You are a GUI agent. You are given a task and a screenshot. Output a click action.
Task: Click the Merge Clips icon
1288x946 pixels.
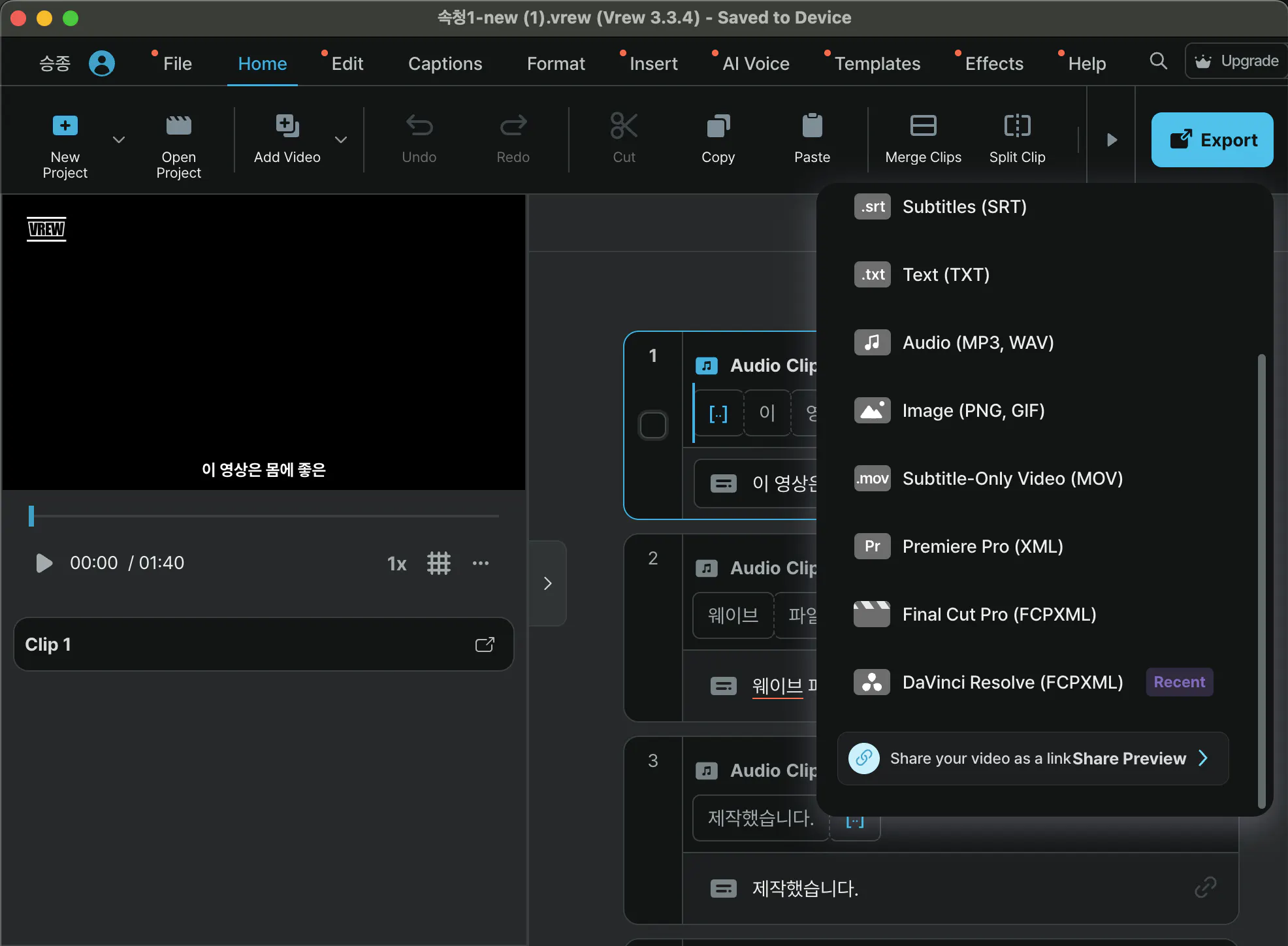point(923,125)
